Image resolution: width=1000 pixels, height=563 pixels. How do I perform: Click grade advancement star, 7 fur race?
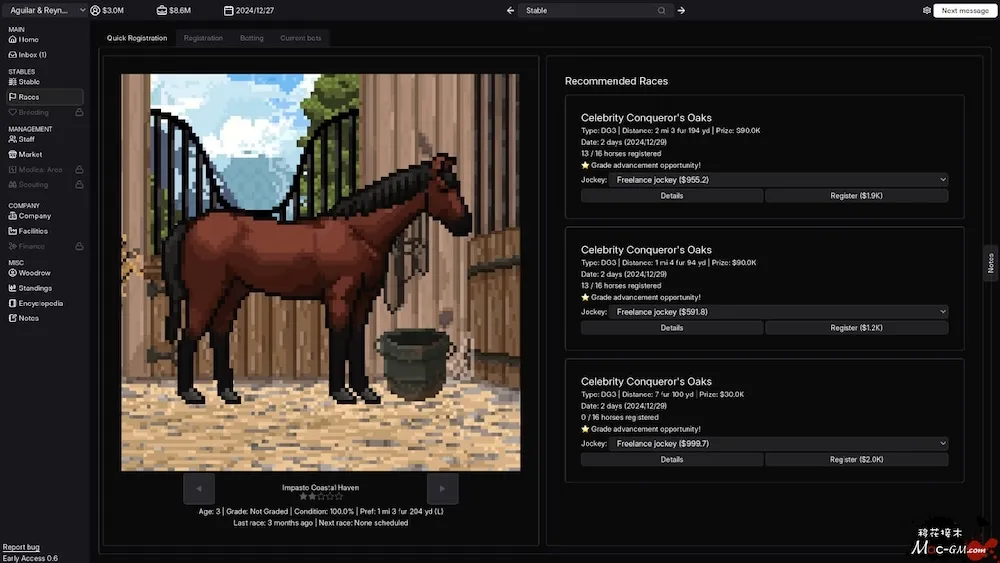pos(585,429)
